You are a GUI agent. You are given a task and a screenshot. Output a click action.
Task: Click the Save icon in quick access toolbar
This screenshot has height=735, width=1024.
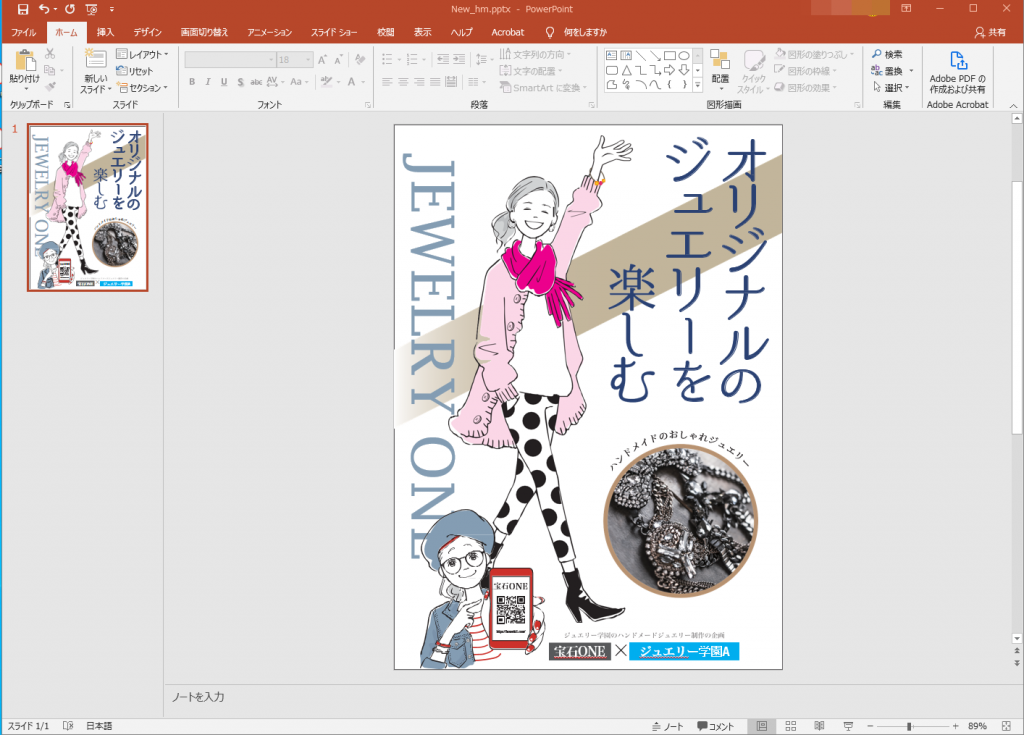[x=22, y=9]
